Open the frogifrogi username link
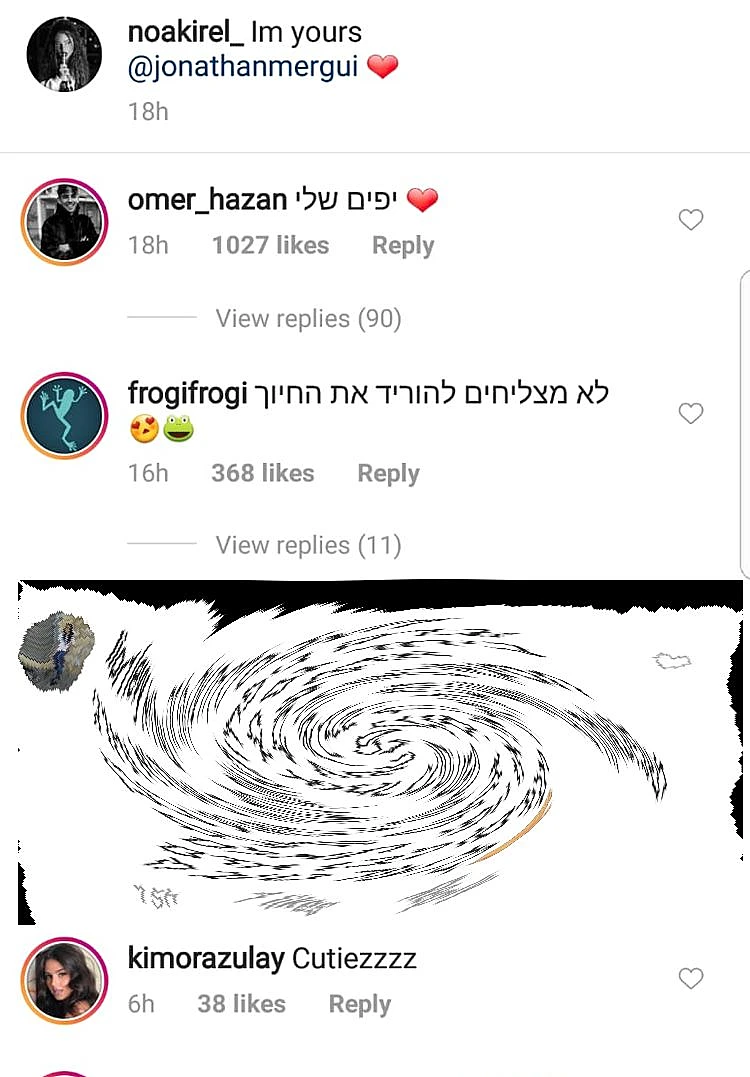750x1077 pixels. [x=188, y=394]
